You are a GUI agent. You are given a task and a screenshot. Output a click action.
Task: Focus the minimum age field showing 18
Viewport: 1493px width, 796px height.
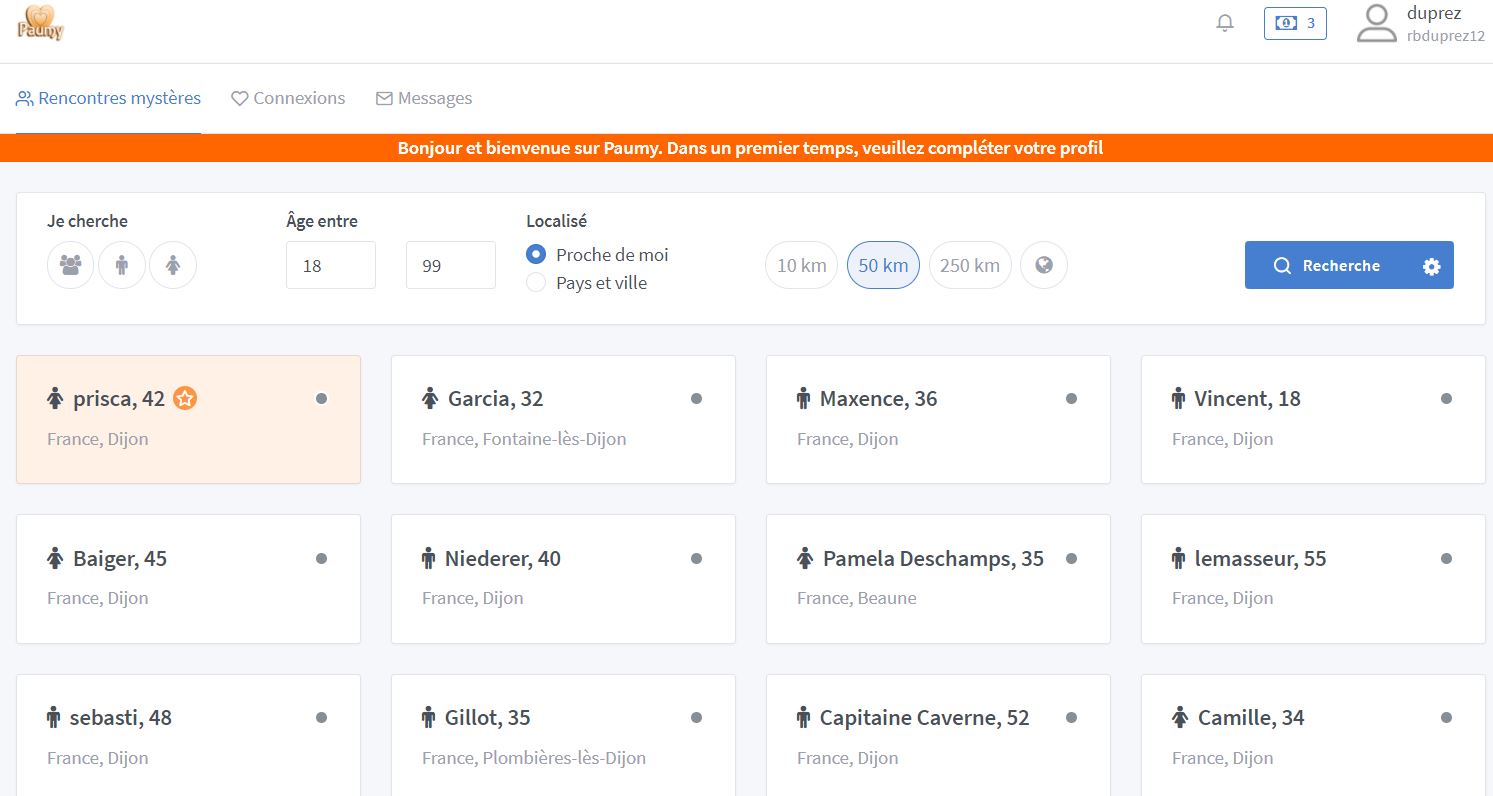[331, 265]
